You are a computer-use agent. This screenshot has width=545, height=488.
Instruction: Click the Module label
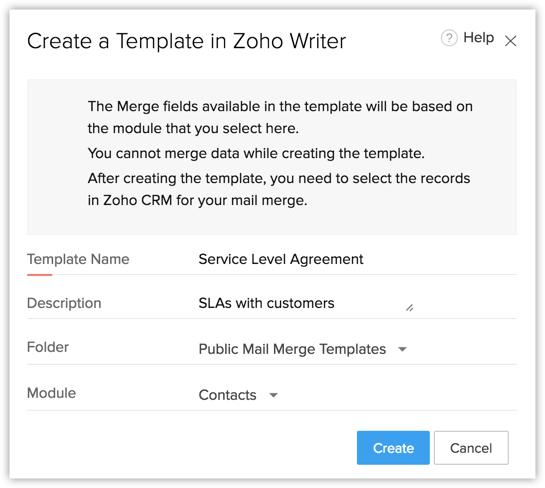pos(51,393)
